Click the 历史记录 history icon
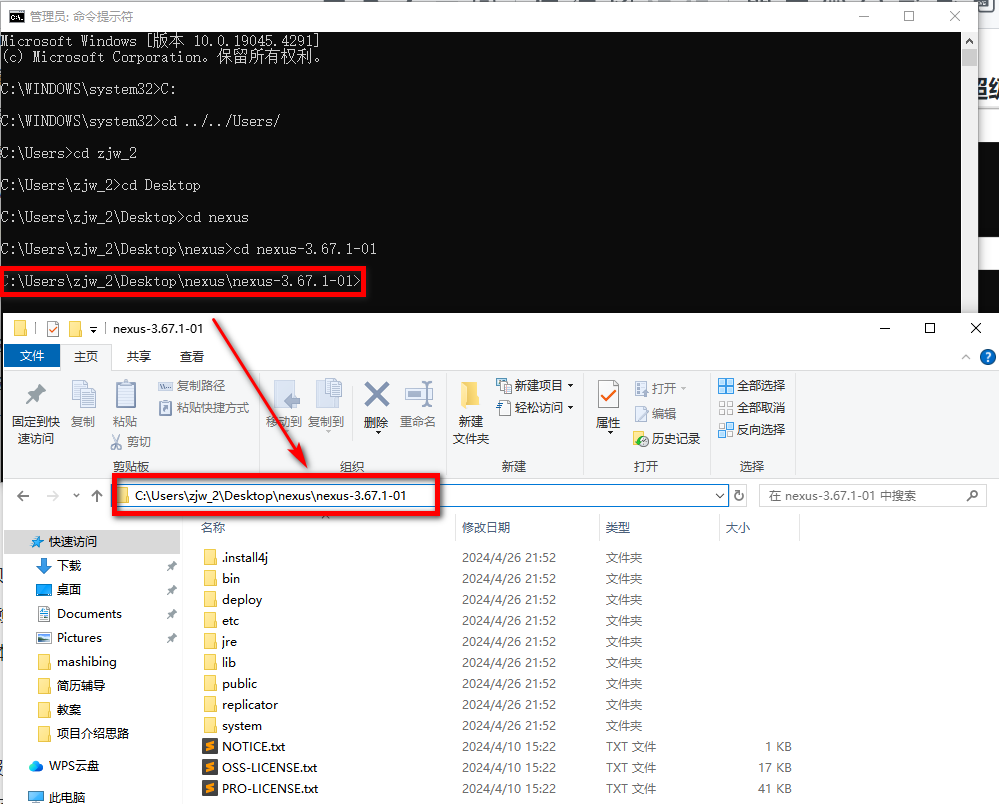 [642, 439]
